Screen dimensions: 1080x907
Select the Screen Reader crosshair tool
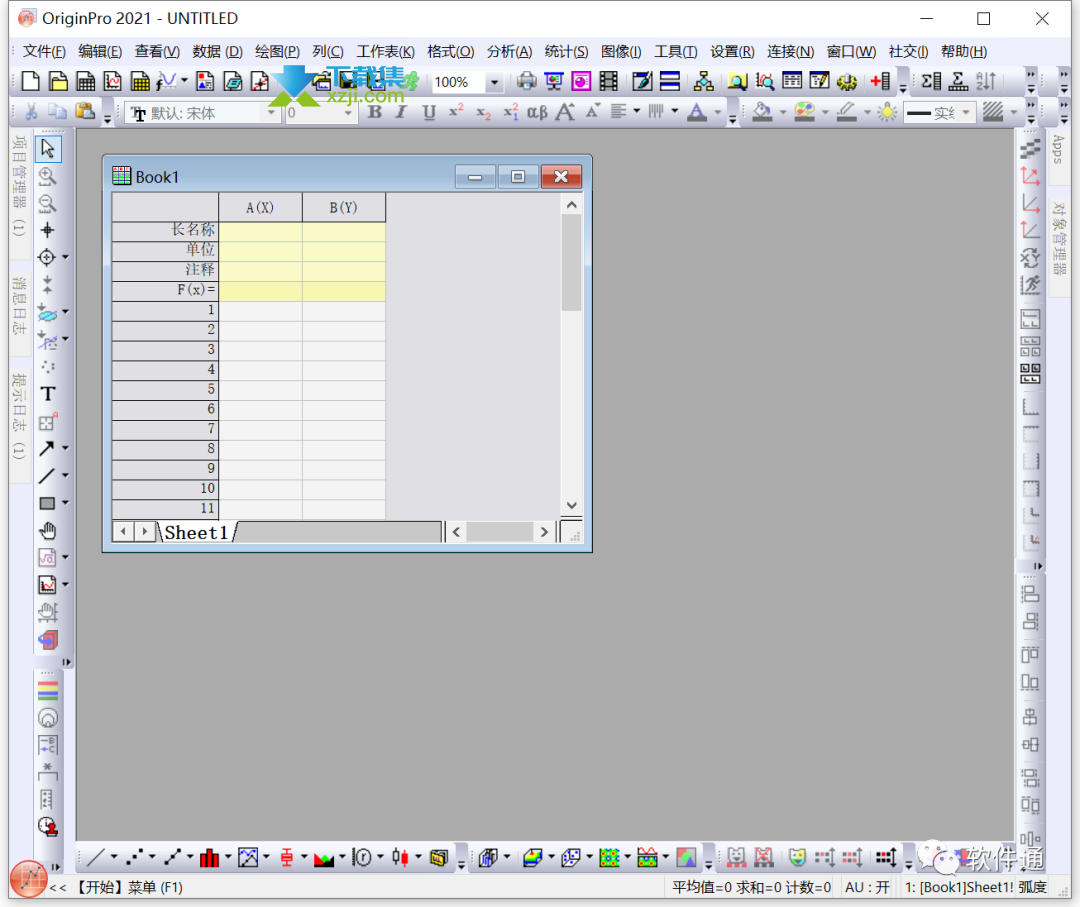point(48,230)
